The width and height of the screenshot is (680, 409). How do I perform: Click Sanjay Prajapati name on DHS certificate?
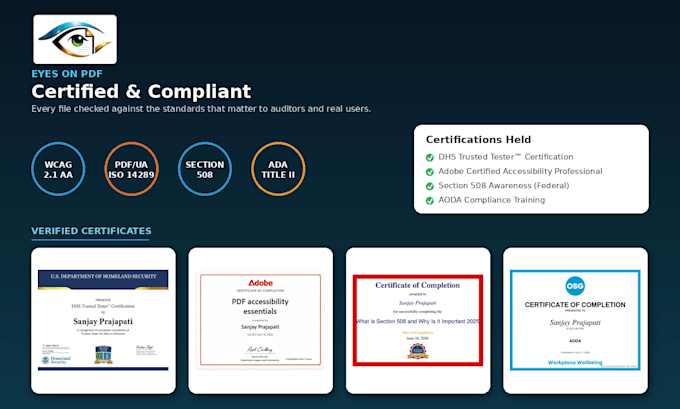[103, 321]
